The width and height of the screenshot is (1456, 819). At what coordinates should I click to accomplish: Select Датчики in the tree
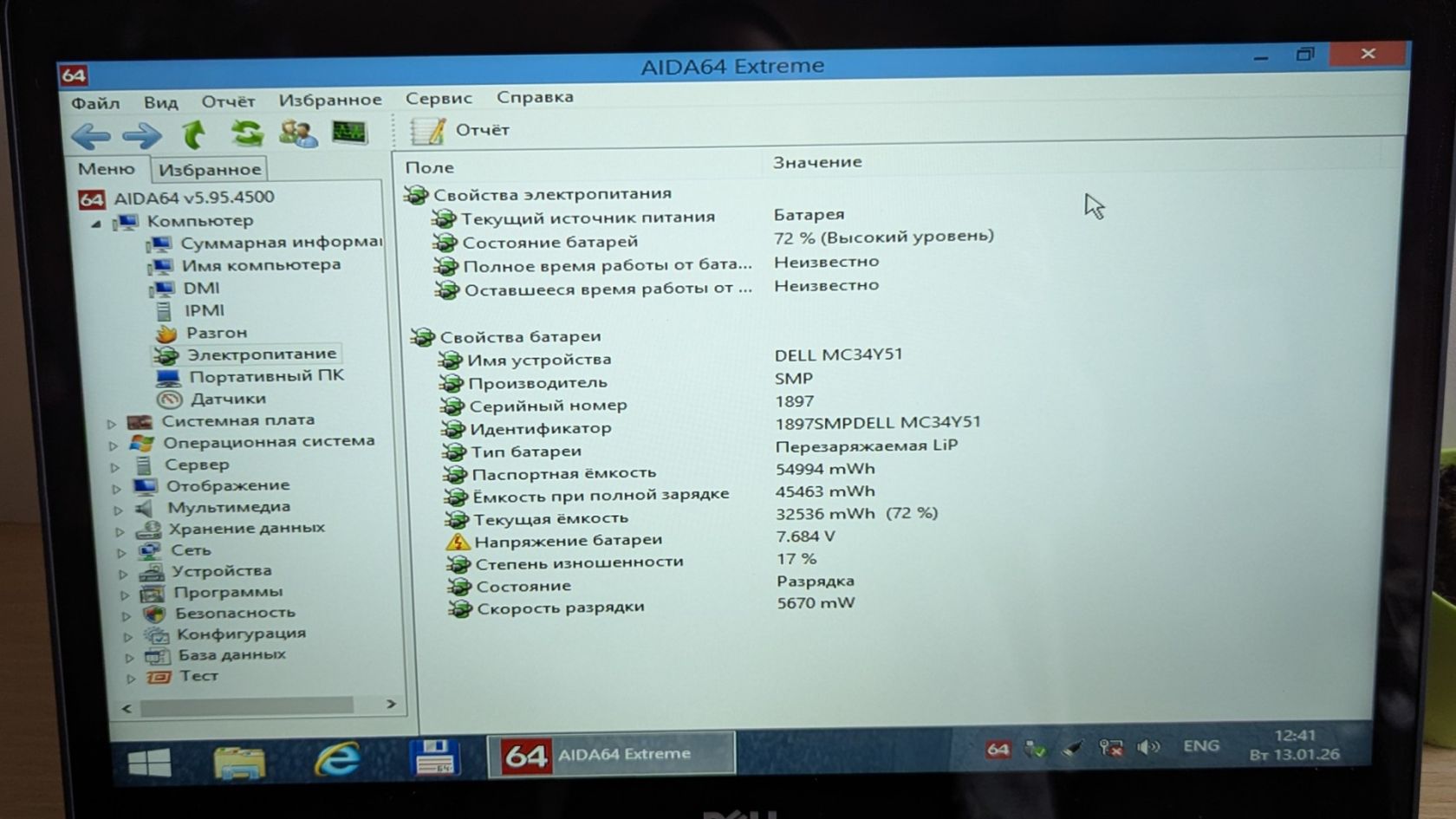[228, 399]
